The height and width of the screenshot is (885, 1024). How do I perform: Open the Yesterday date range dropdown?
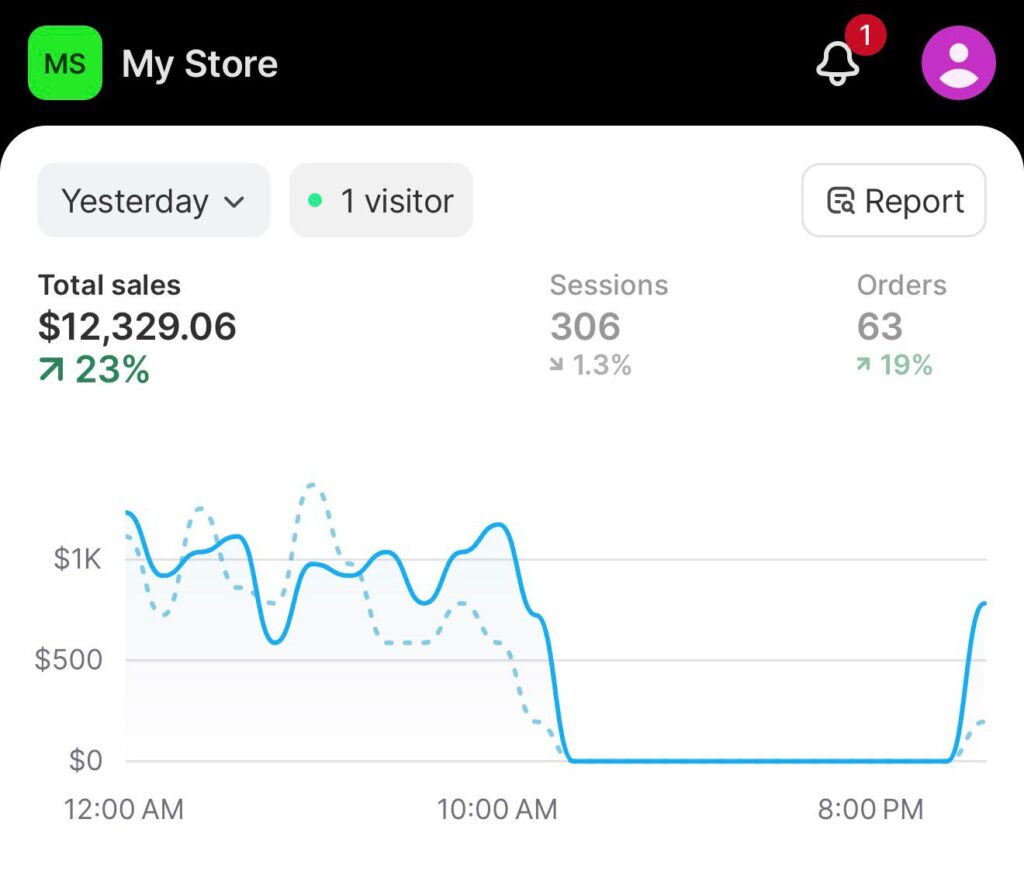click(153, 201)
